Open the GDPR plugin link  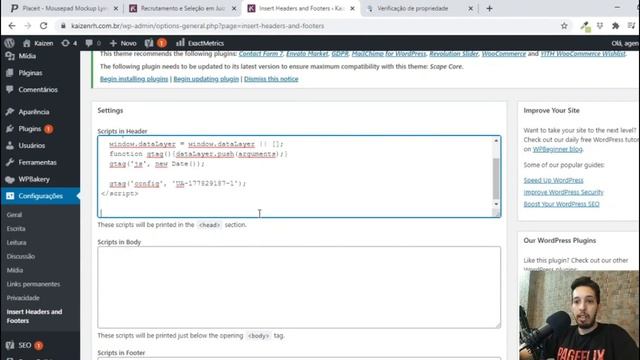coord(340,53)
